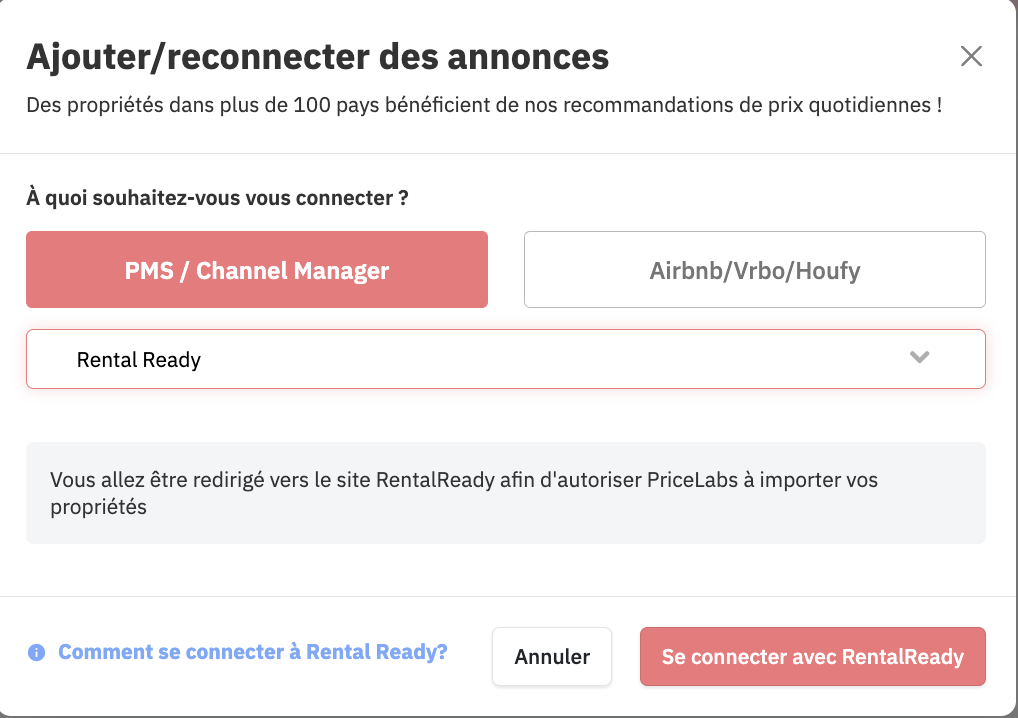
Task: Close the Ajouter/reconnecter des annonces dialog
Action: coord(971,56)
